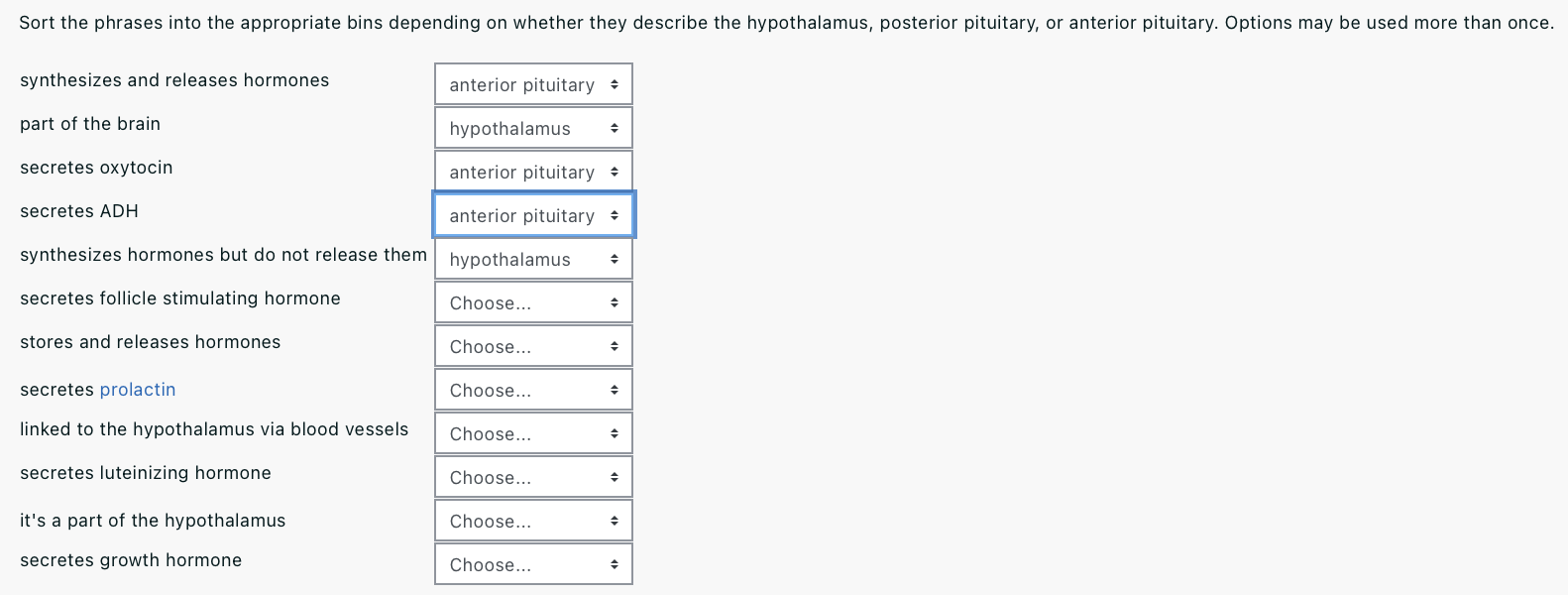Click the arrow icon on 'stores and releases hormones' dropdown
Viewport: 1568px width, 595px height.
pos(615,346)
